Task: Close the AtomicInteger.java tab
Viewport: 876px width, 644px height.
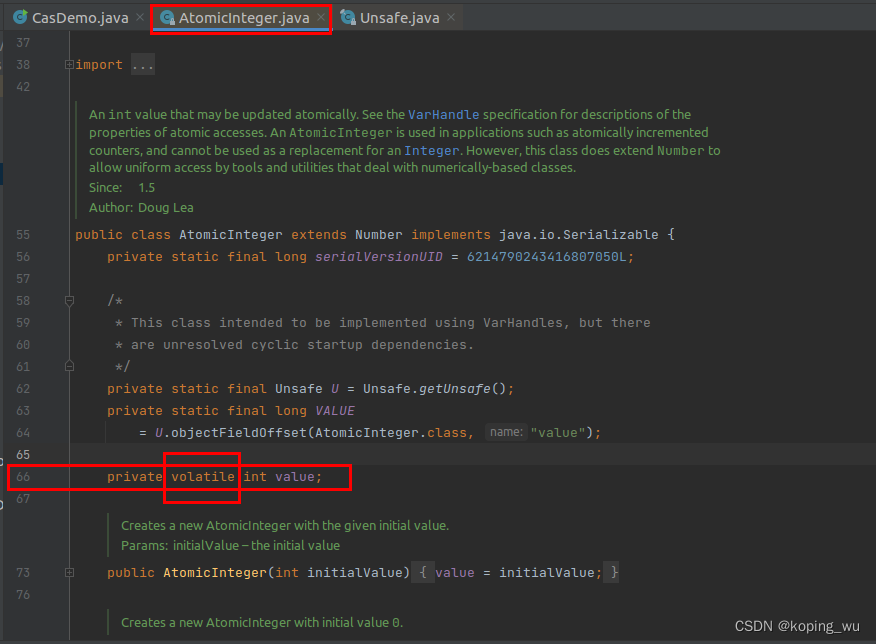Action: pos(321,17)
